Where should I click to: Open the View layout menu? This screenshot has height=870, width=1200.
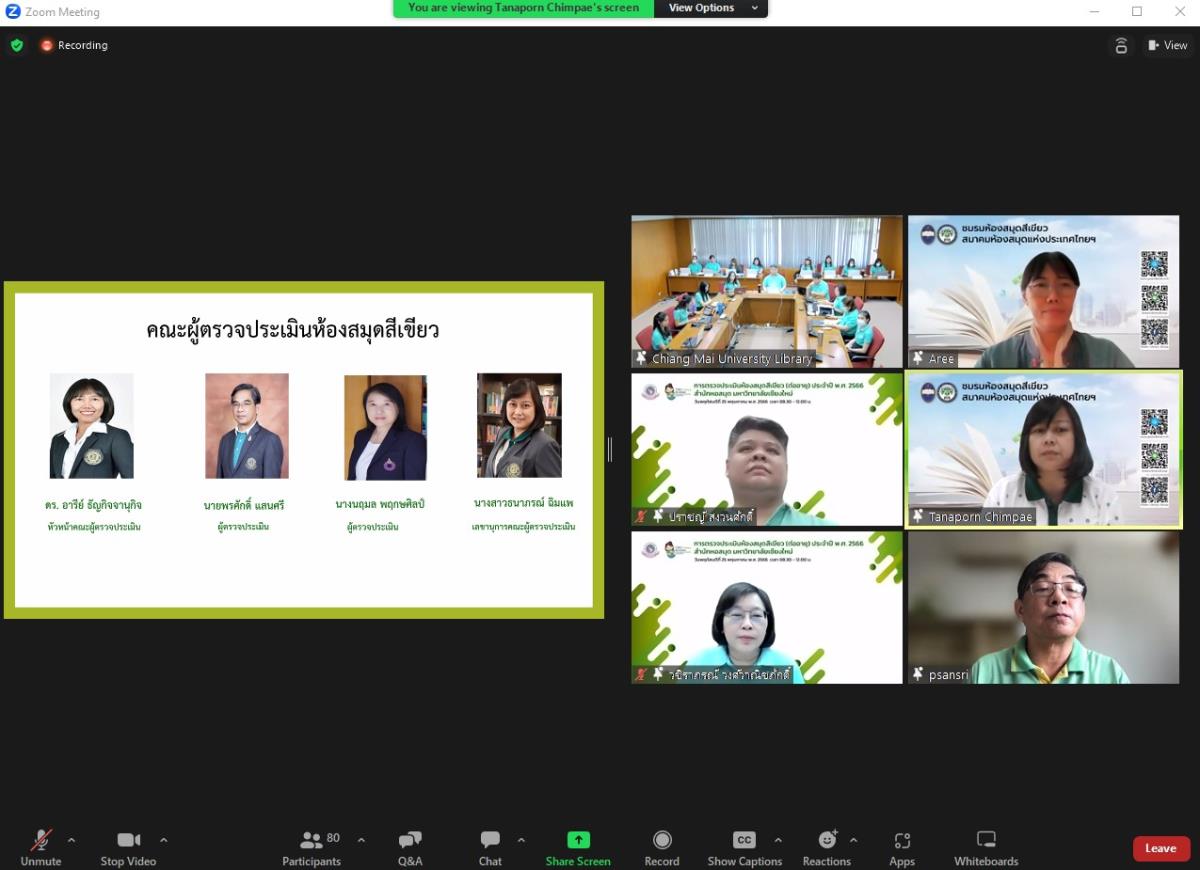[1167, 45]
